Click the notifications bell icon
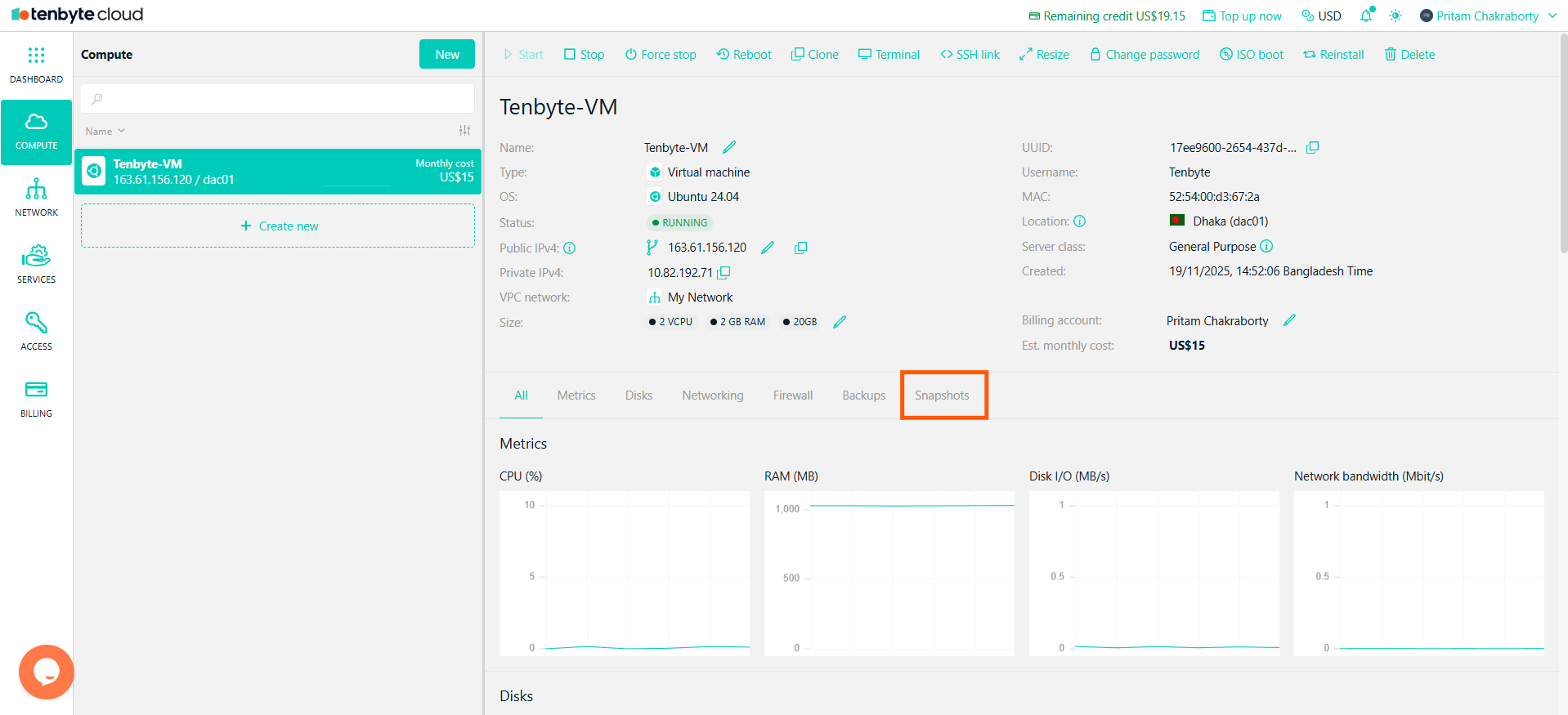 coord(1366,16)
